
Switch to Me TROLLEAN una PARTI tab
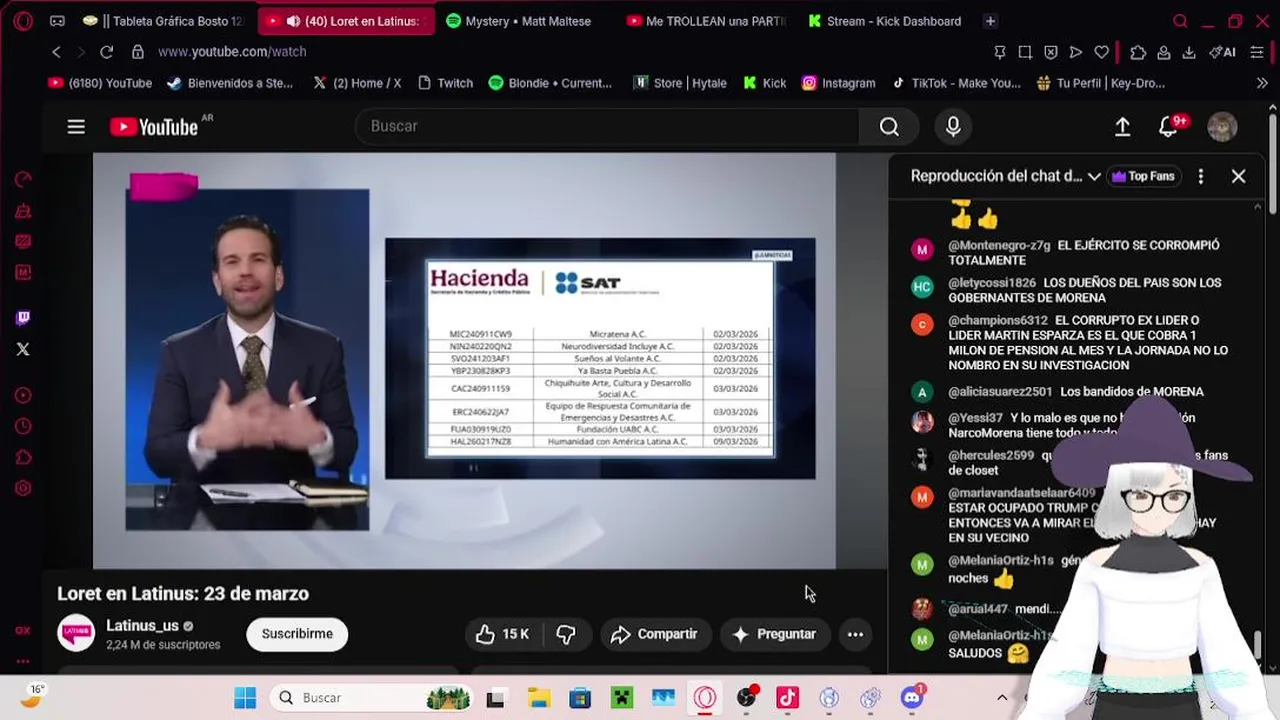pyautogui.click(x=707, y=21)
